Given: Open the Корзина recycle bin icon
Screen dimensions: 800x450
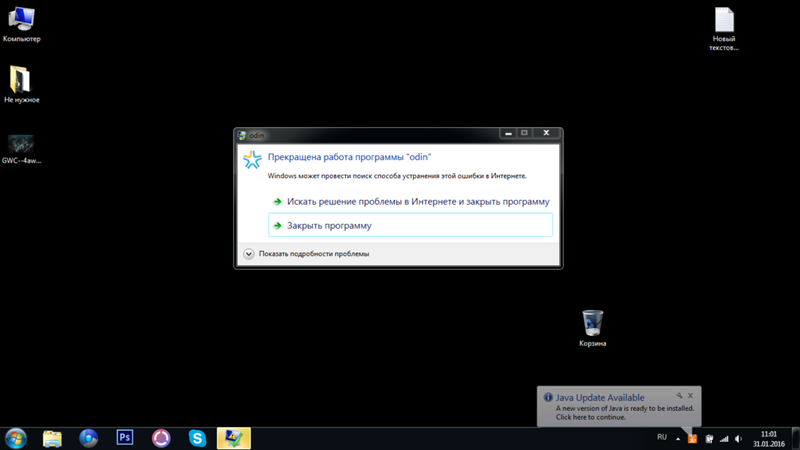Looking at the screenshot, I should [x=592, y=329].
